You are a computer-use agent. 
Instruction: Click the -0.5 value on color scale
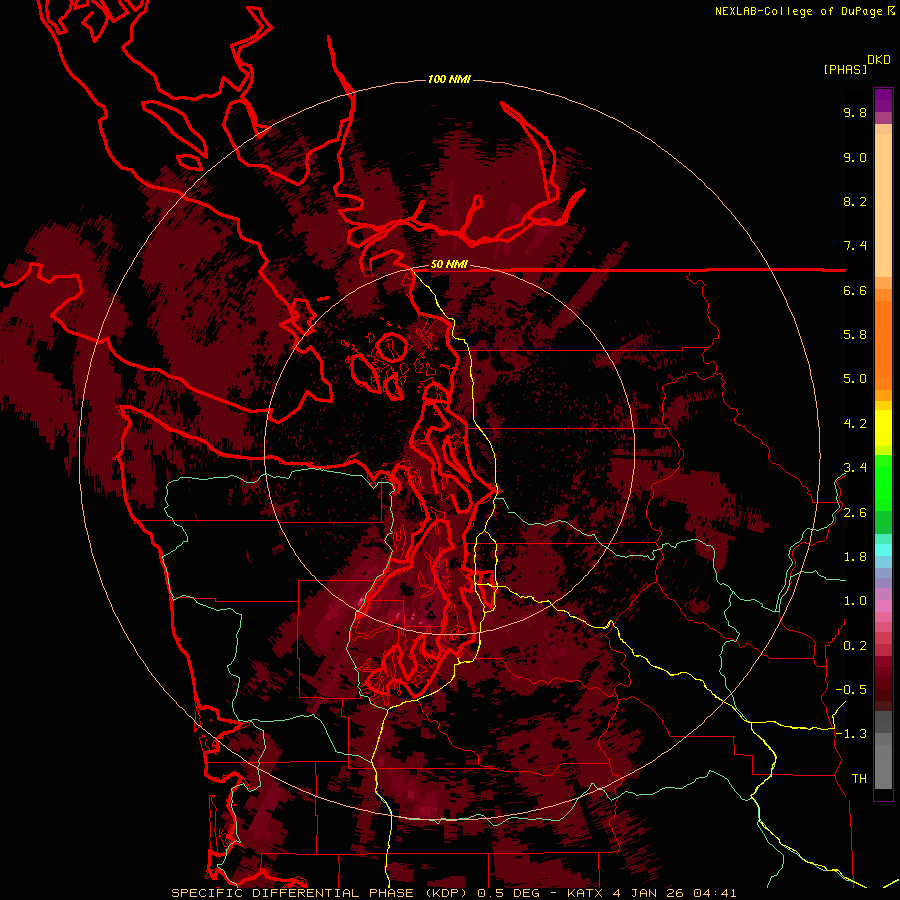click(x=851, y=690)
